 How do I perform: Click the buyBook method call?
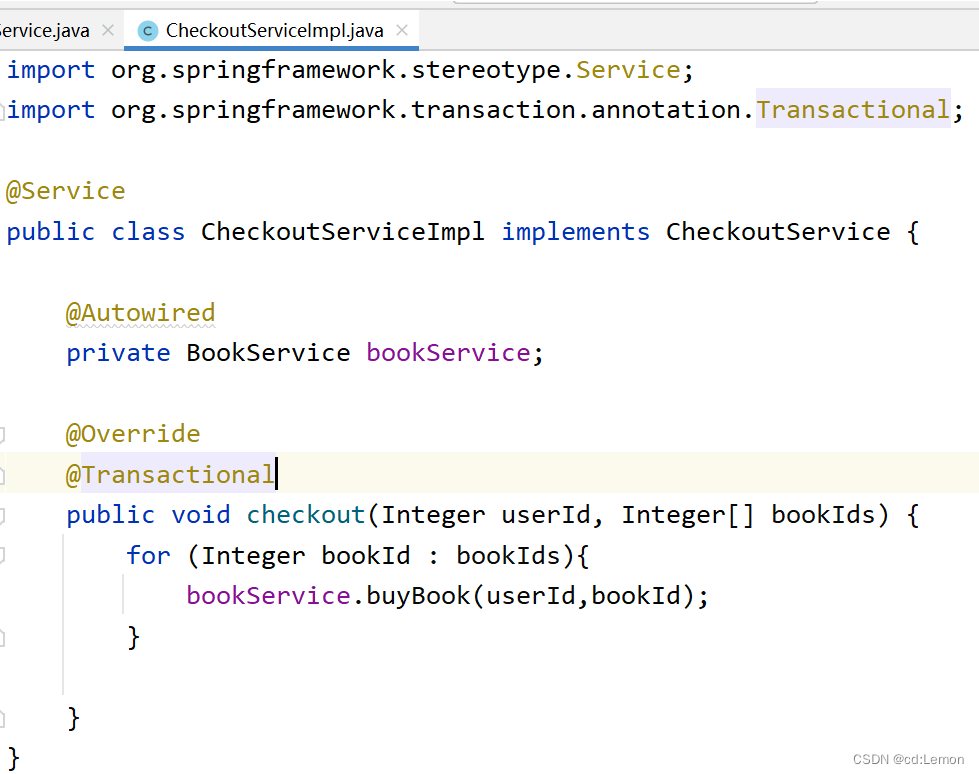(418, 595)
